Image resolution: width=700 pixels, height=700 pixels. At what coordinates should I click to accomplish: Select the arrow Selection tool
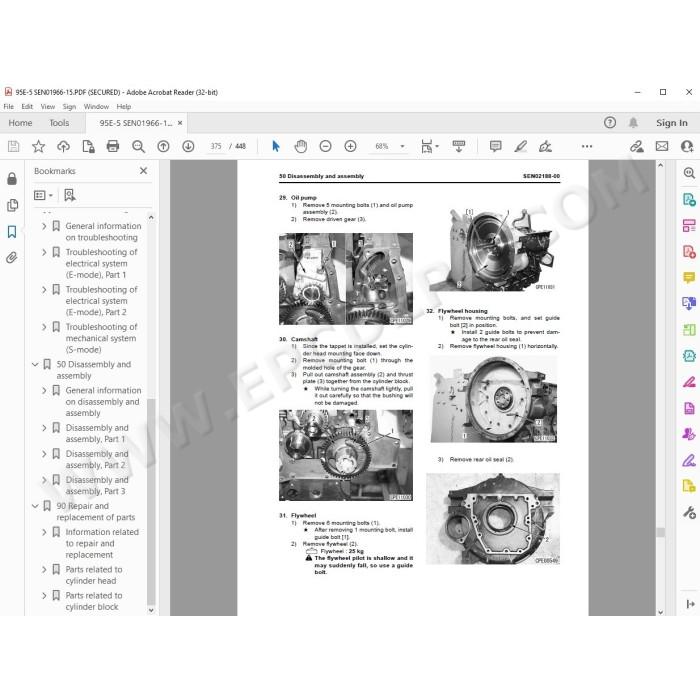pos(275,146)
